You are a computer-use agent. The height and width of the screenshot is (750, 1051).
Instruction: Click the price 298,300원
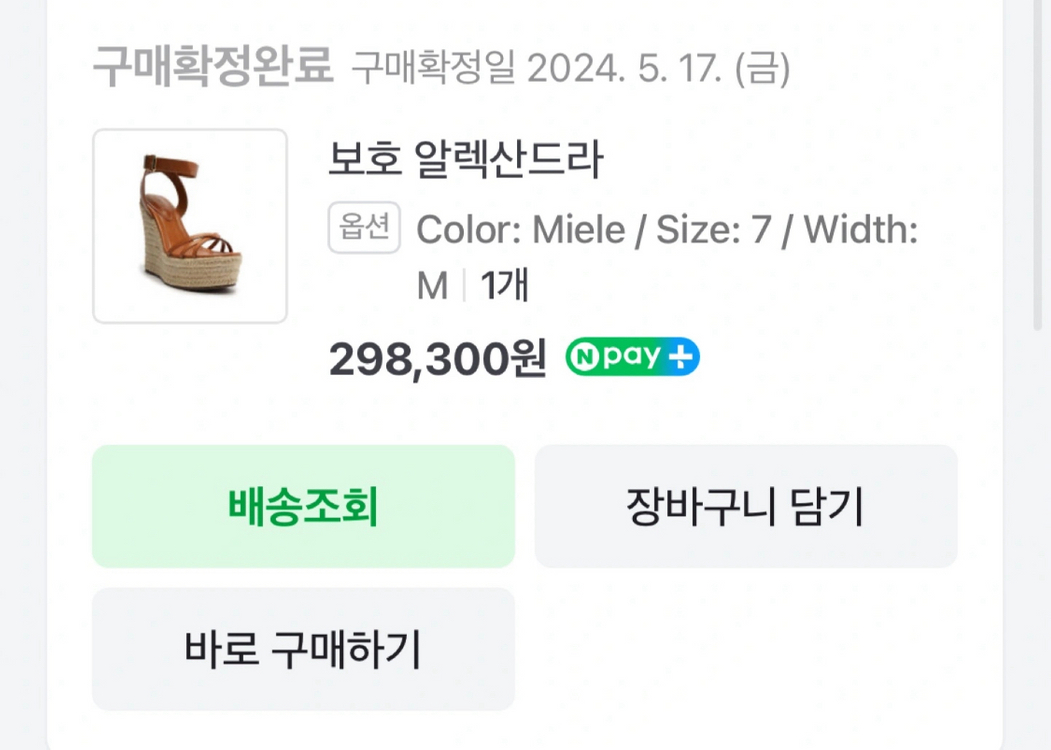(436, 357)
